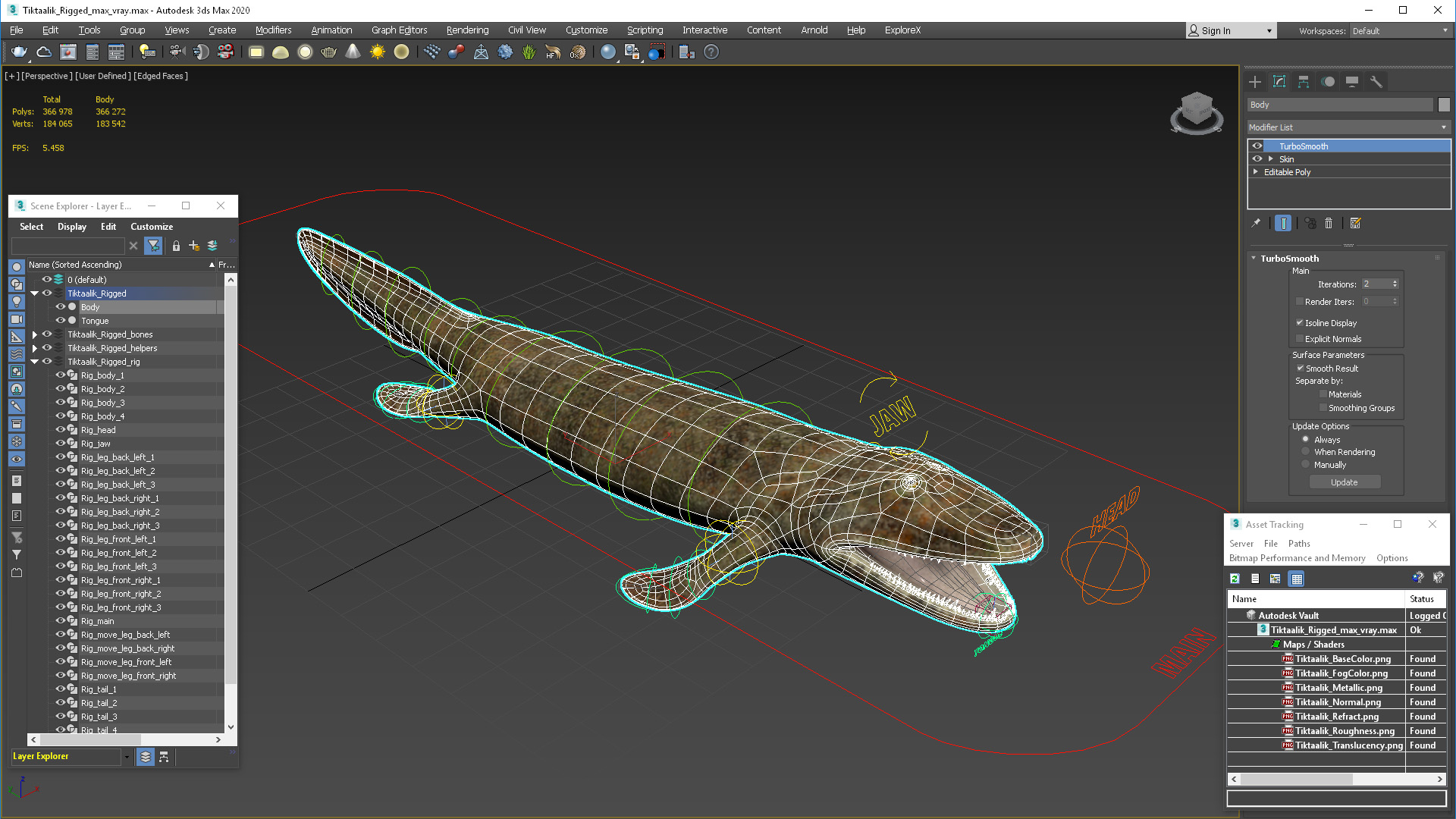Click the teapot render setup icon
The width and height of the screenshot is (1456, 819).
[19, 52]
